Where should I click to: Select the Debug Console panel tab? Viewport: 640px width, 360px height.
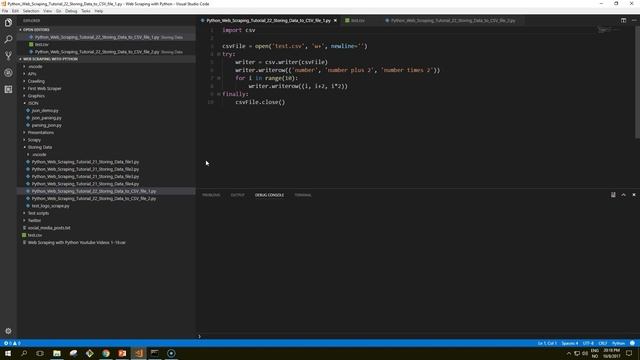tap(269, 195)
